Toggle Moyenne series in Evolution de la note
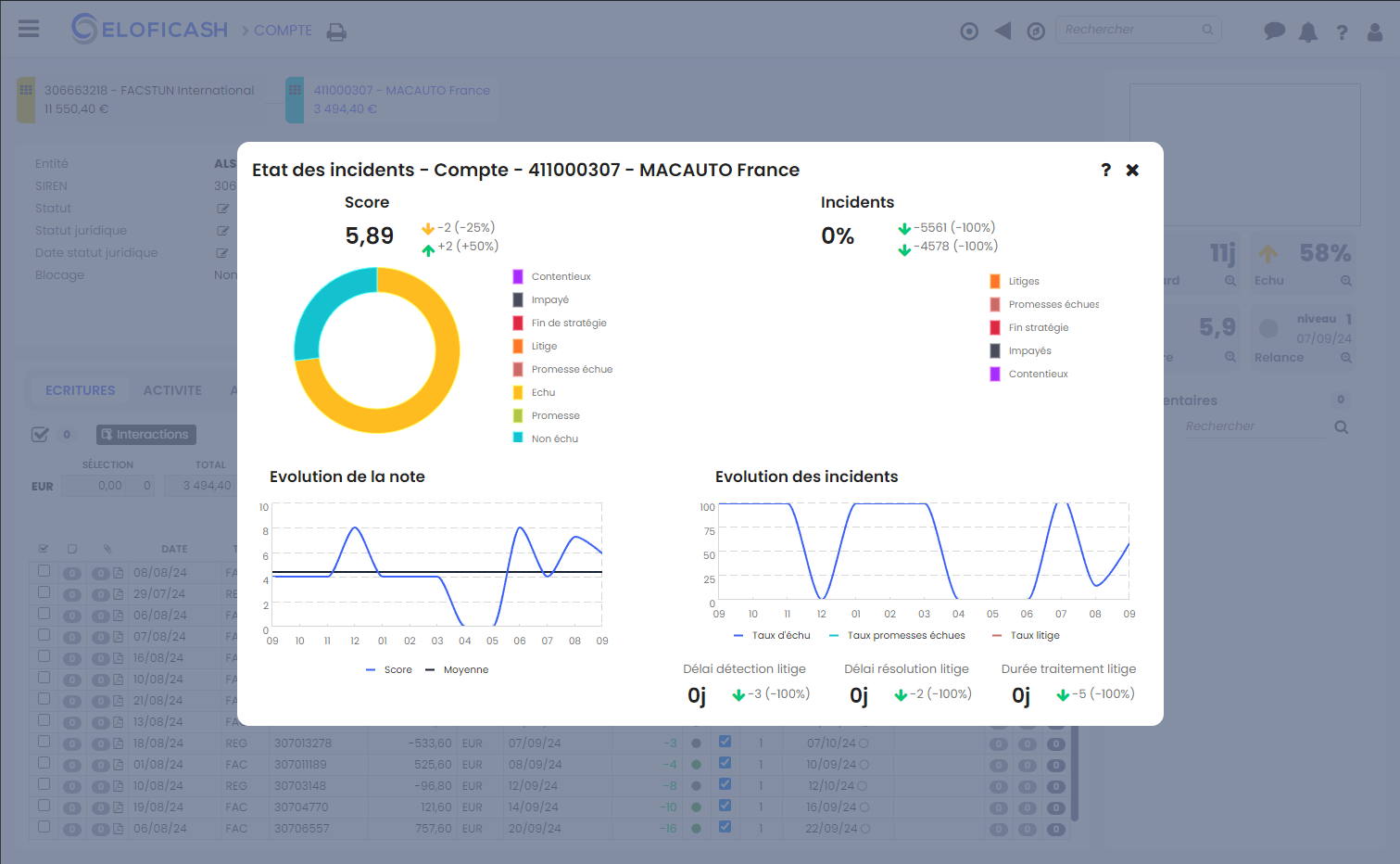This screenshot has height=864, width=1400. coord(457,669)
